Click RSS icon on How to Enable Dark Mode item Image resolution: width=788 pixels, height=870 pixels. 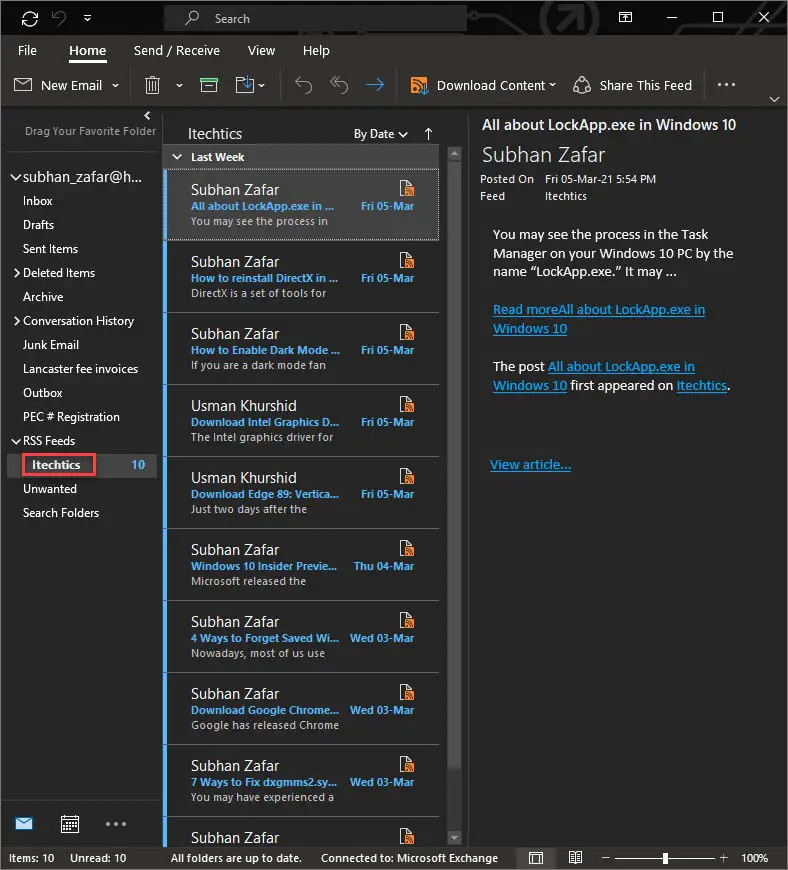click(x=407, y=332)
